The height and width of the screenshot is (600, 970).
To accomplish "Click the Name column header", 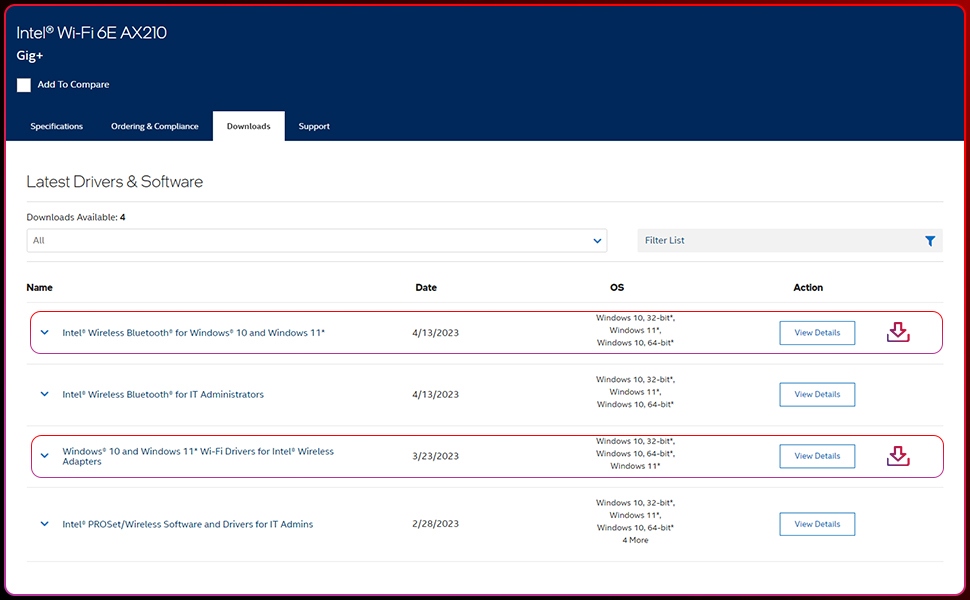I will click(40, 288).
